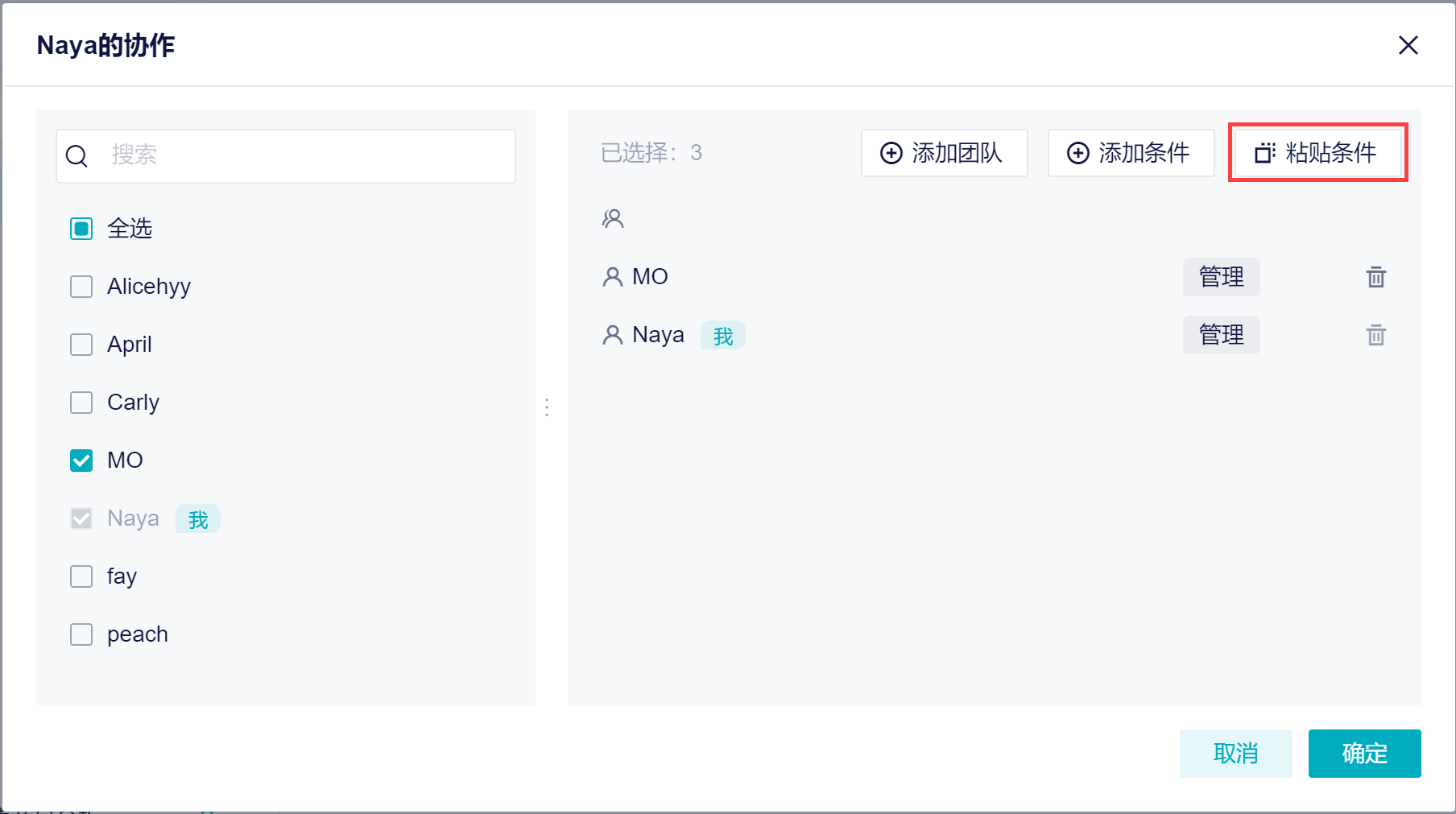The image size is (1456, 814).
Task: Tick the Carly checkbox
Action: tap(81, 403)
